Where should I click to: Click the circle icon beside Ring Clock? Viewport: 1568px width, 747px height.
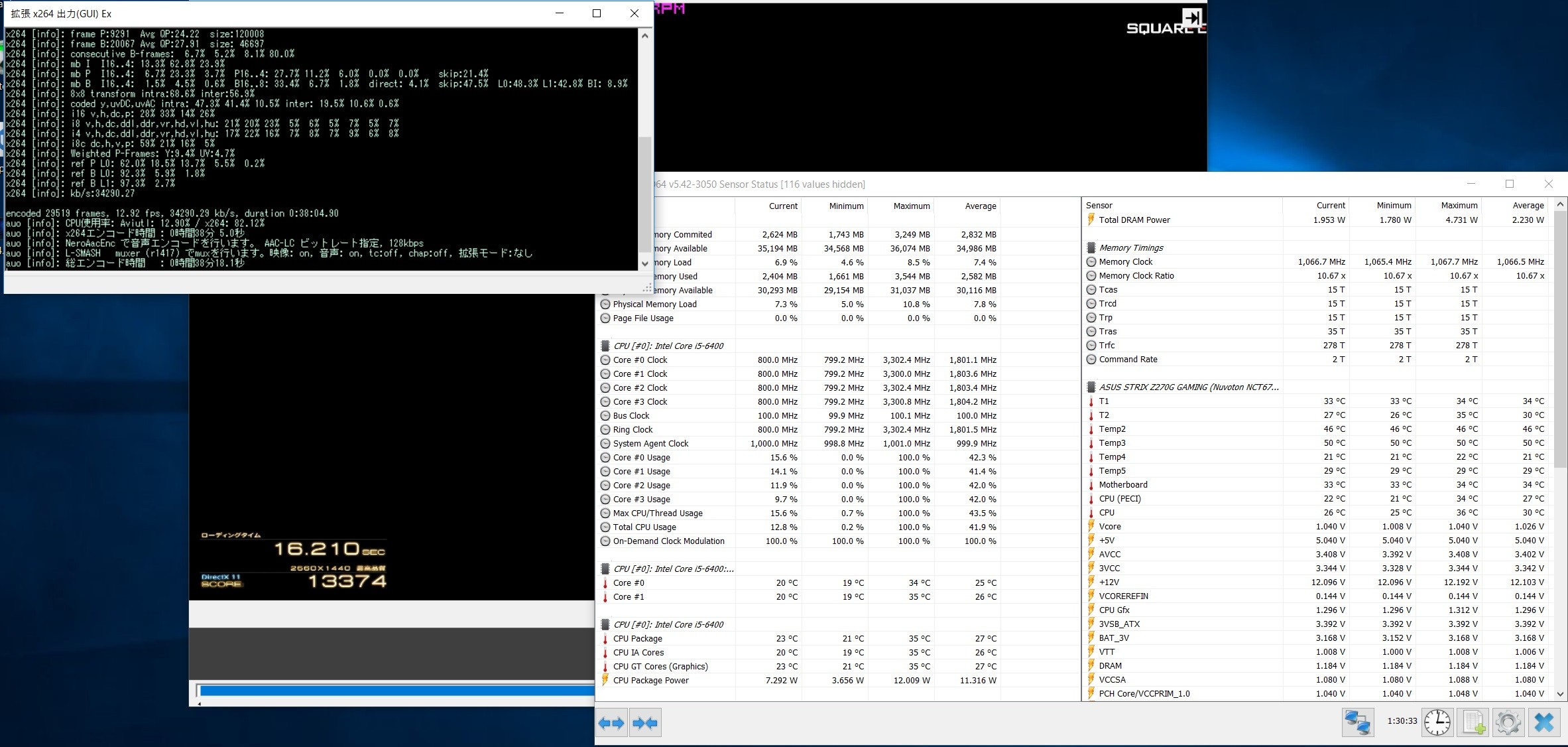click(x=605, y=430)
